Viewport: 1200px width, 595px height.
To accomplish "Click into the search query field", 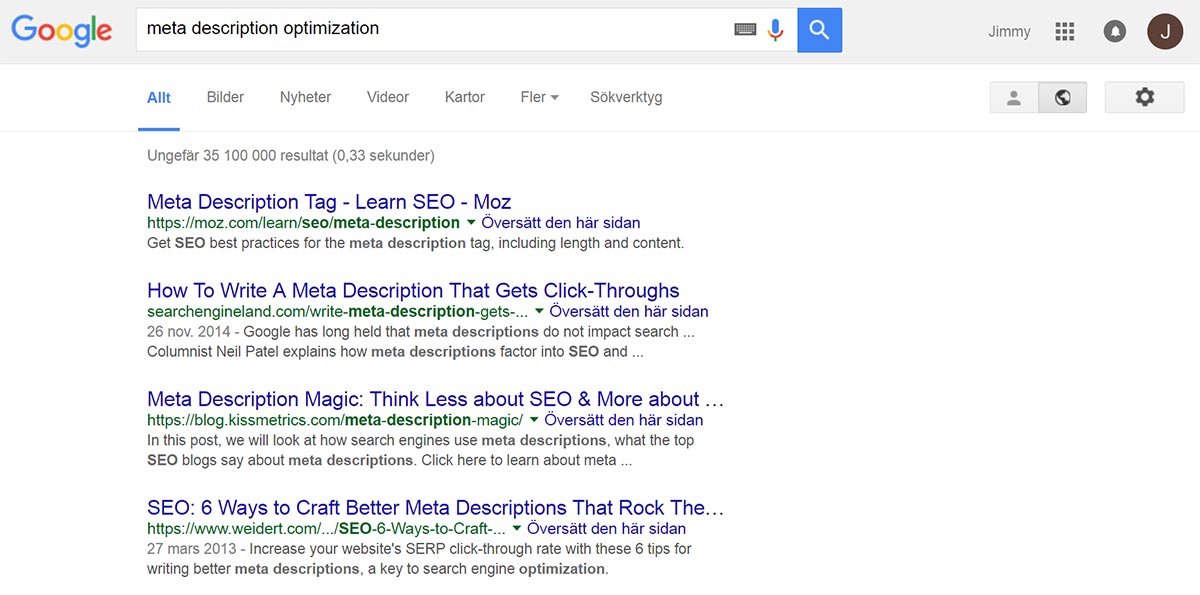I will click(430, 29).
